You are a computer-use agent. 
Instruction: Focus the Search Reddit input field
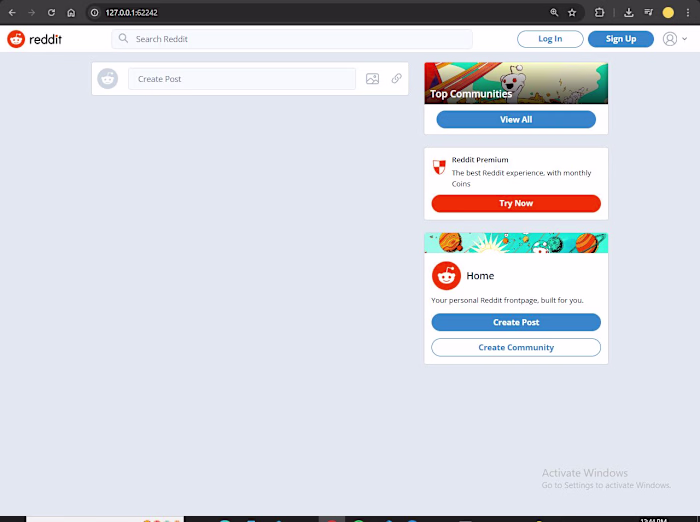(292, 39)
